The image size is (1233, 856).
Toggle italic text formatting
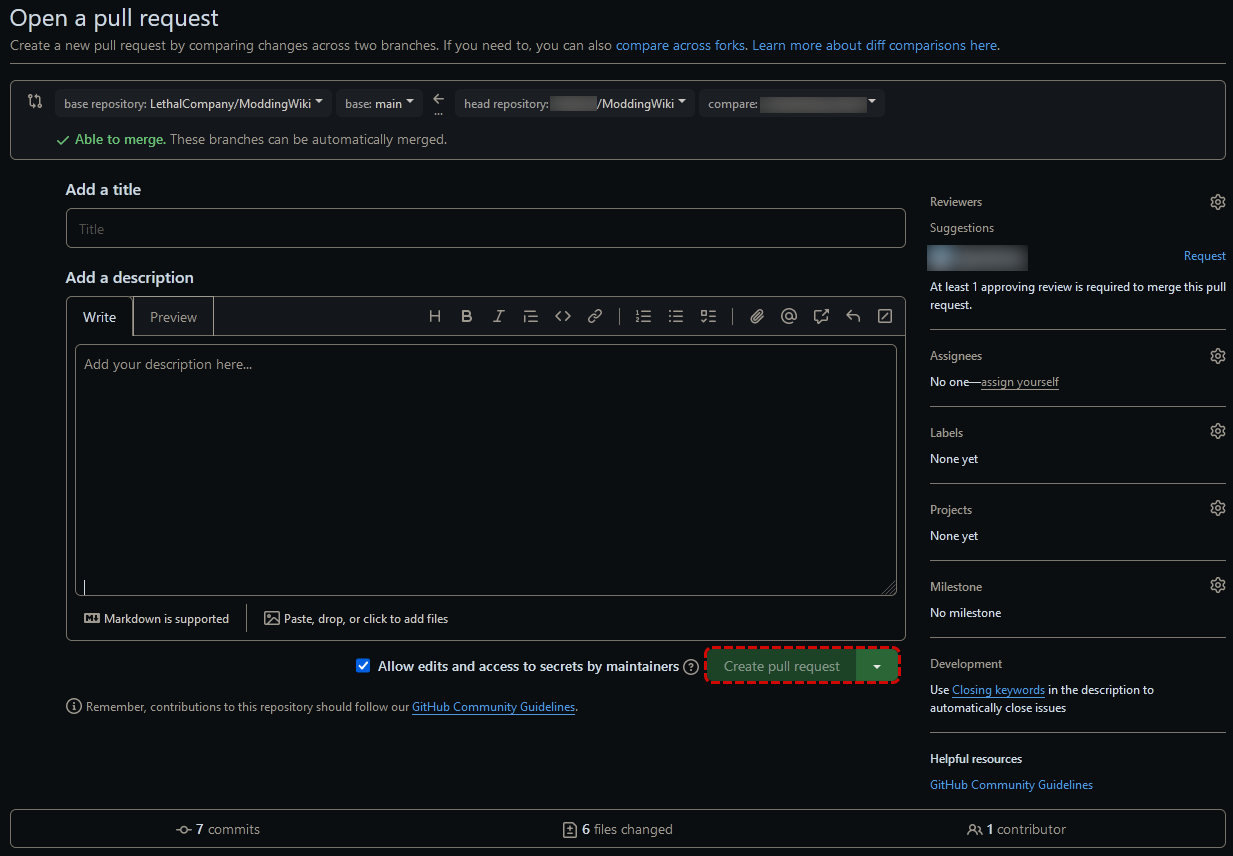tap(498, 316)
